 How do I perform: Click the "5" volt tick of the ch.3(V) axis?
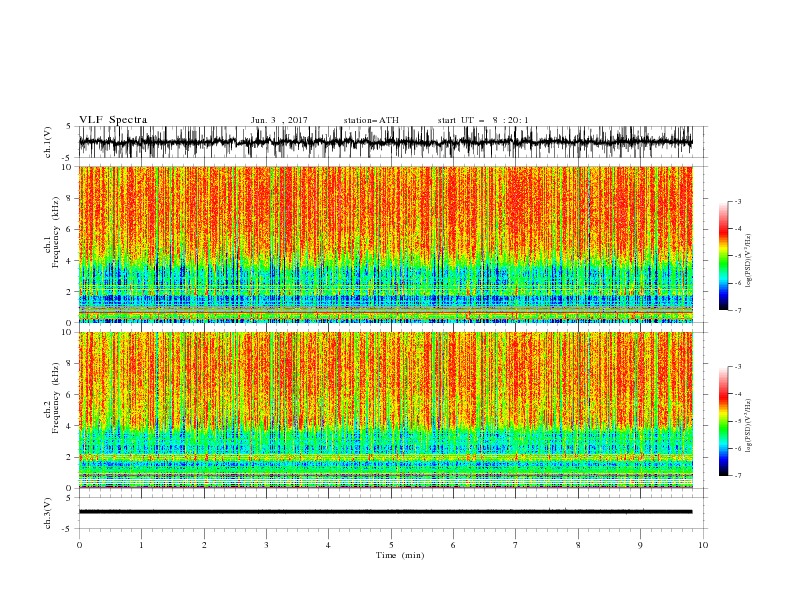coord(69,497)
